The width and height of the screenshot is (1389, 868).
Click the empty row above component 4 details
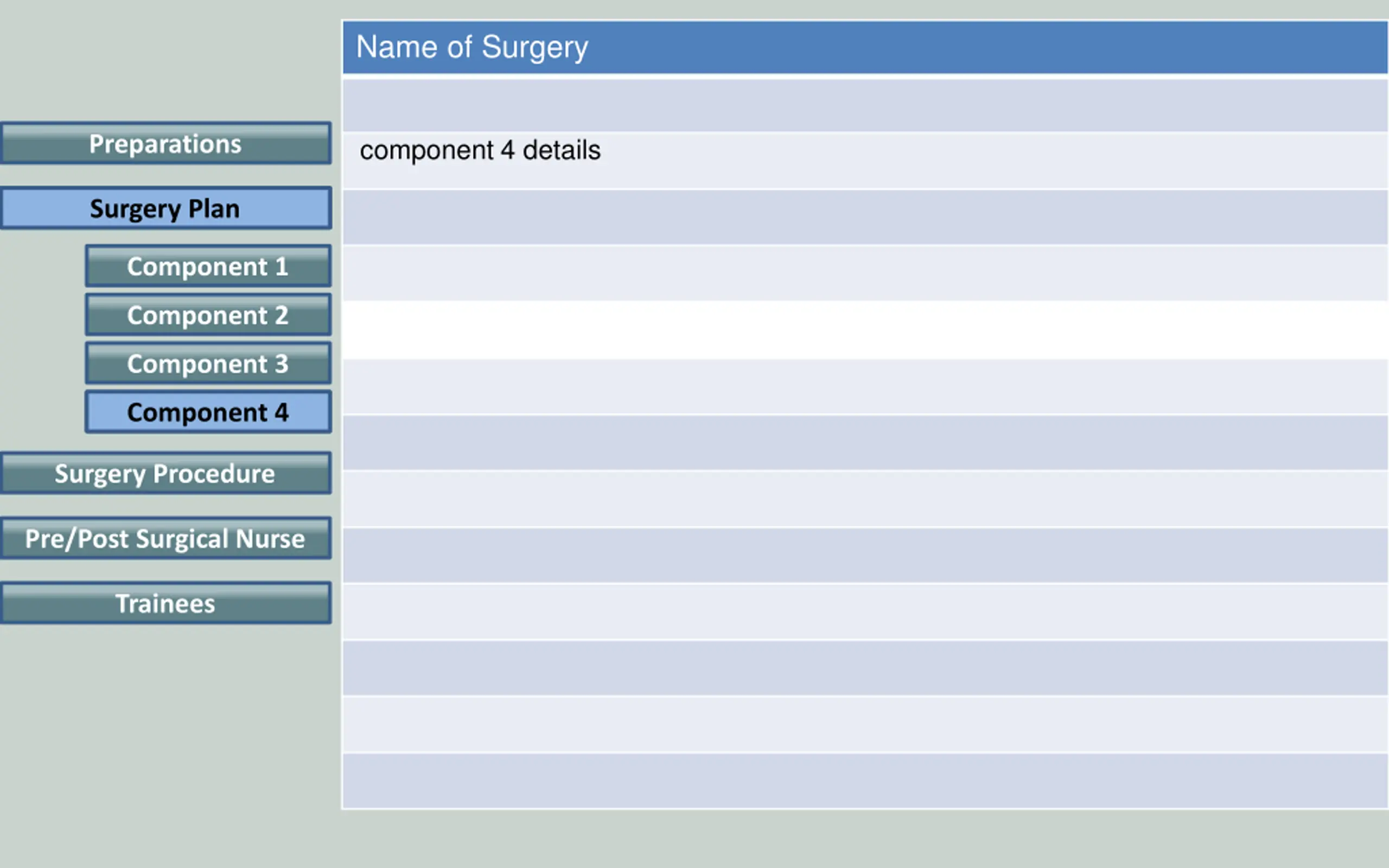tap(865, 105)
